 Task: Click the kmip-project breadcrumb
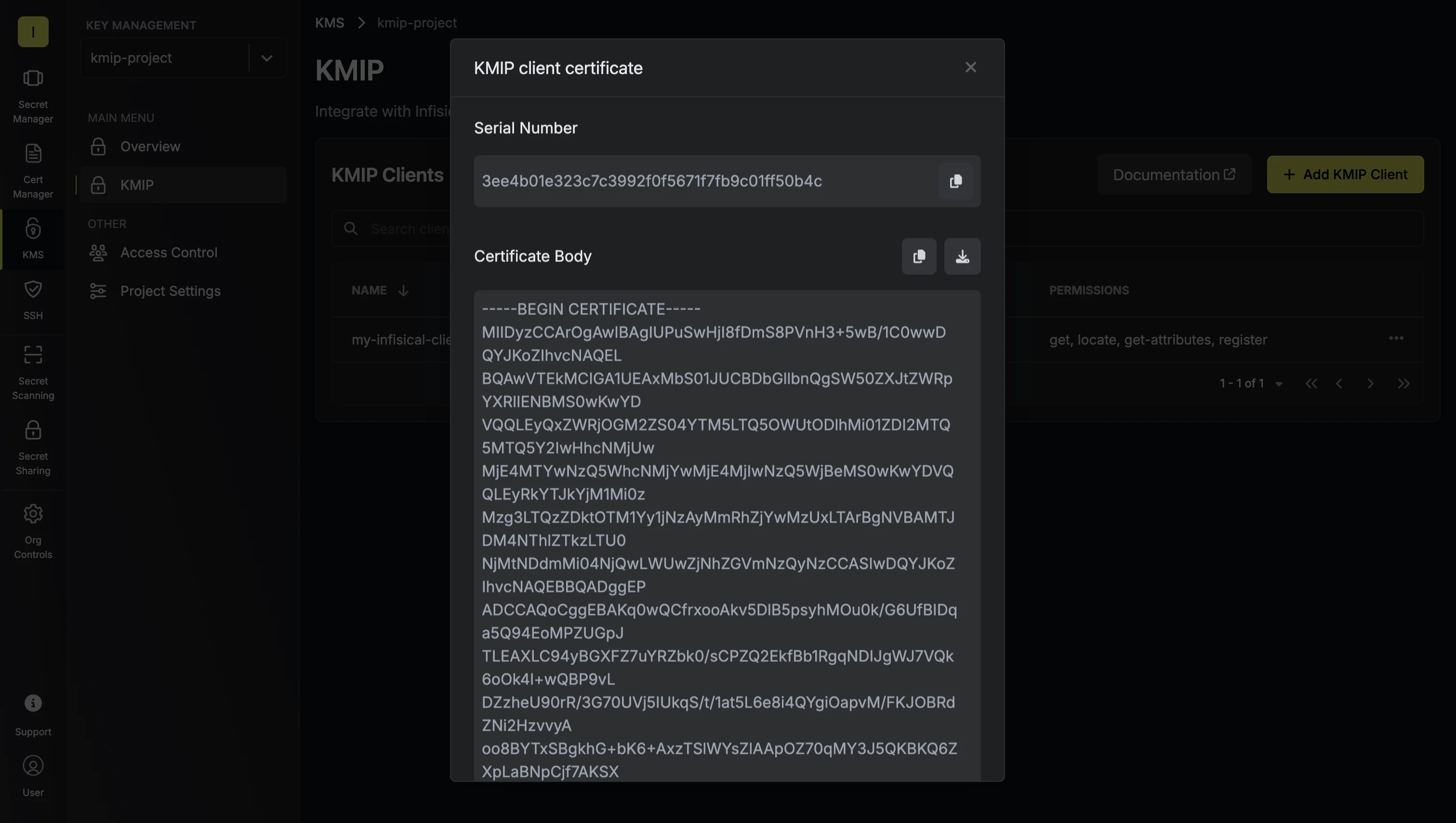(x=417, y=23)
